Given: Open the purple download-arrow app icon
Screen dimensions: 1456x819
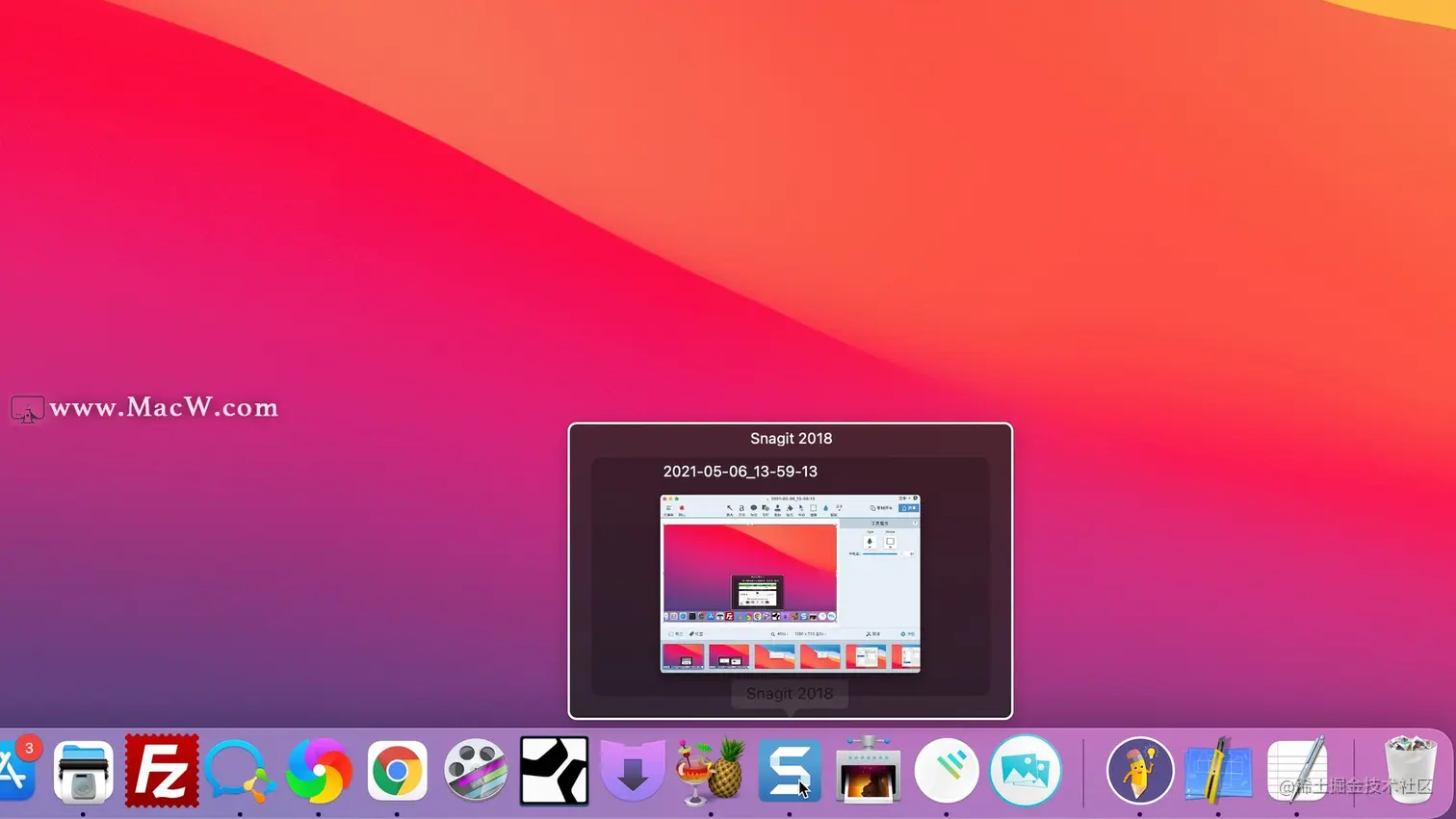Looking at the screenshot, I should pos(633,770).
